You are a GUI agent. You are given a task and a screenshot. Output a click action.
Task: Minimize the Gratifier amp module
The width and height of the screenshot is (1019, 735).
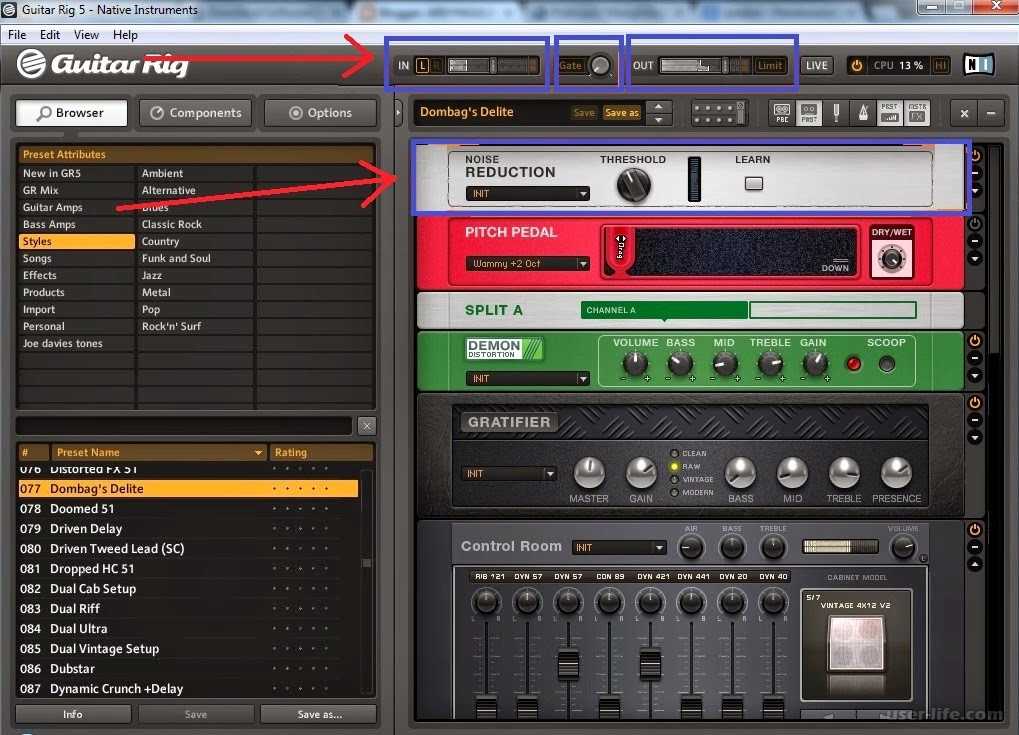coord(975,420)
